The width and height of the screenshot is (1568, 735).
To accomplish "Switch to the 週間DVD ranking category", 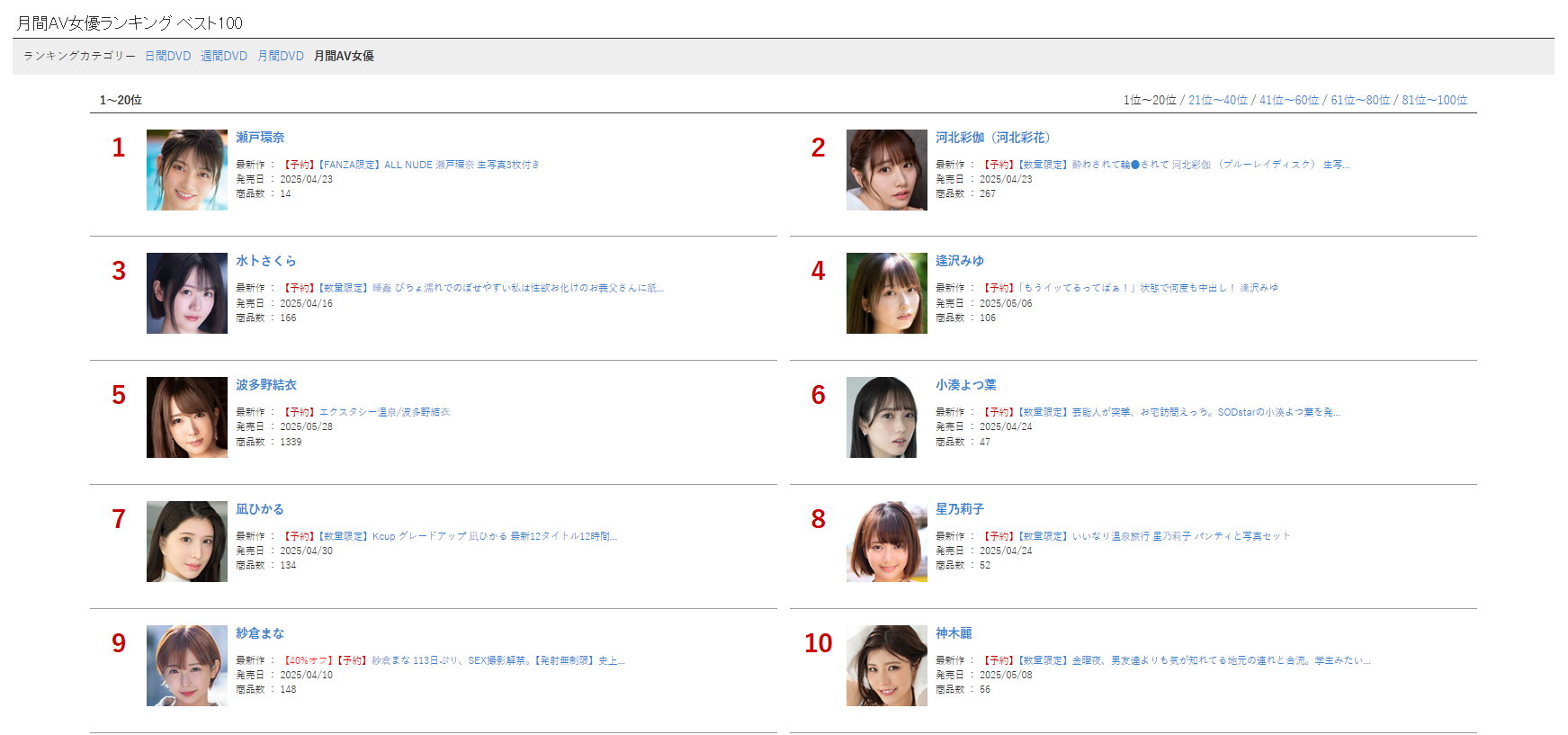I will tap(224, 56).
